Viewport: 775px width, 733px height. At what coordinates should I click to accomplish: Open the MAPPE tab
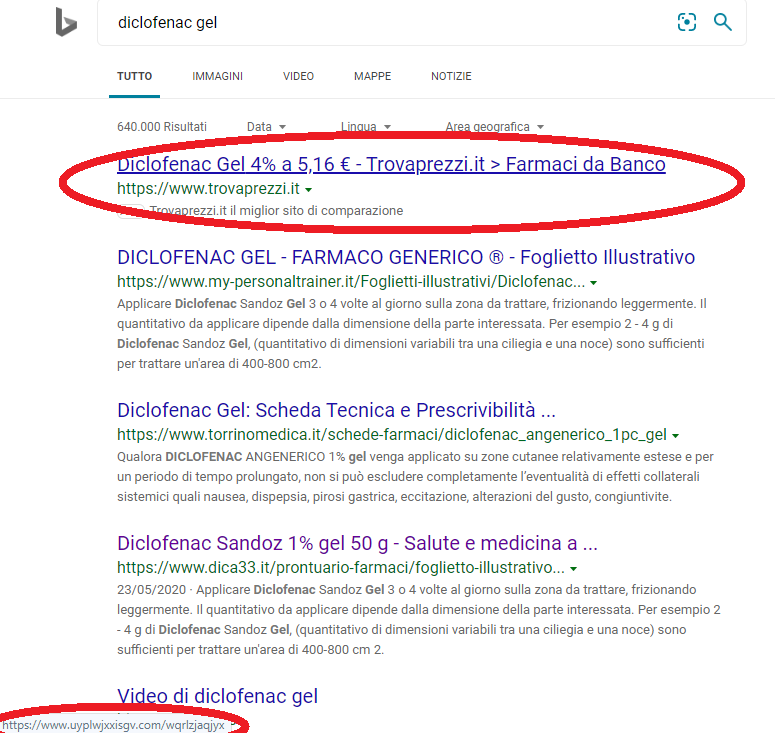coord(372,76)
